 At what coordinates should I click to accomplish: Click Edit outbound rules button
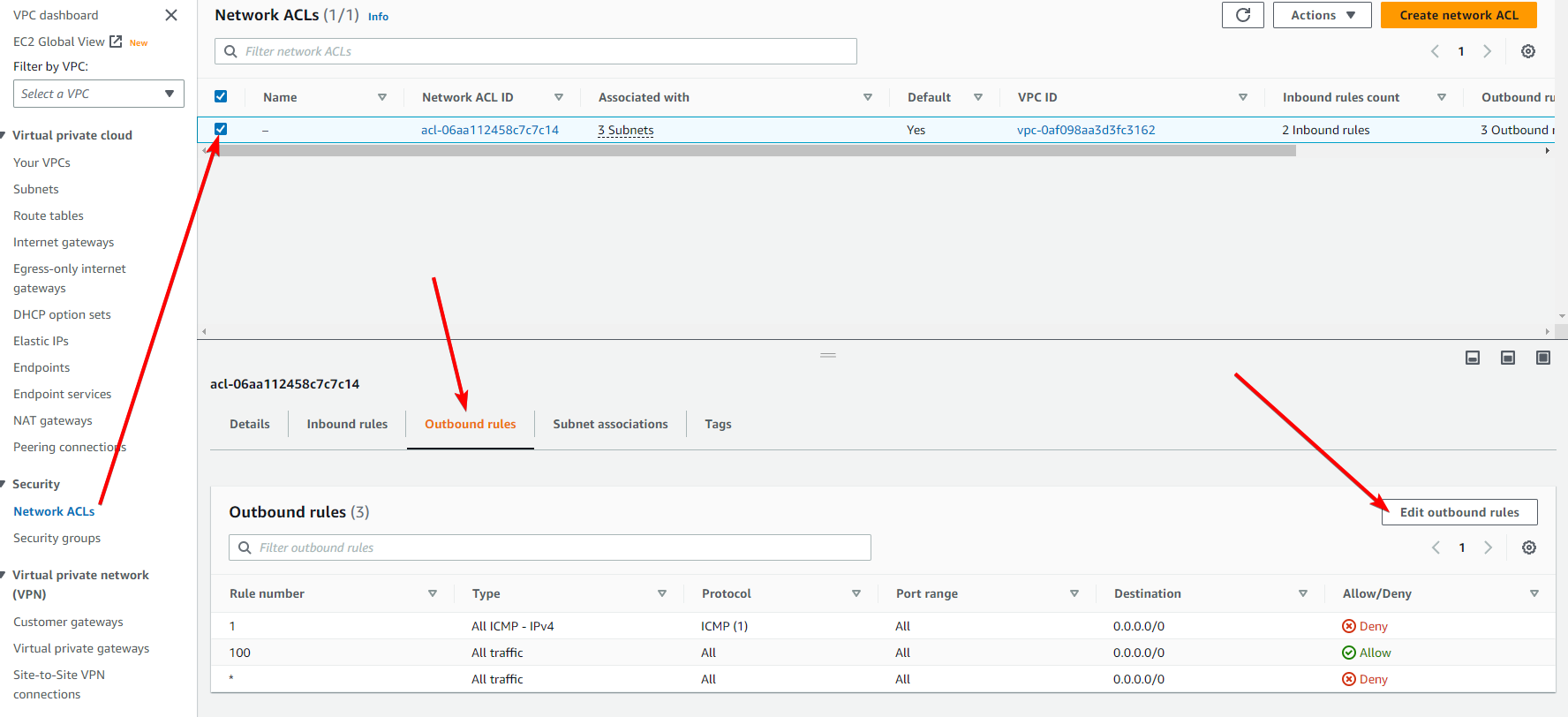tap(1459, 512)
